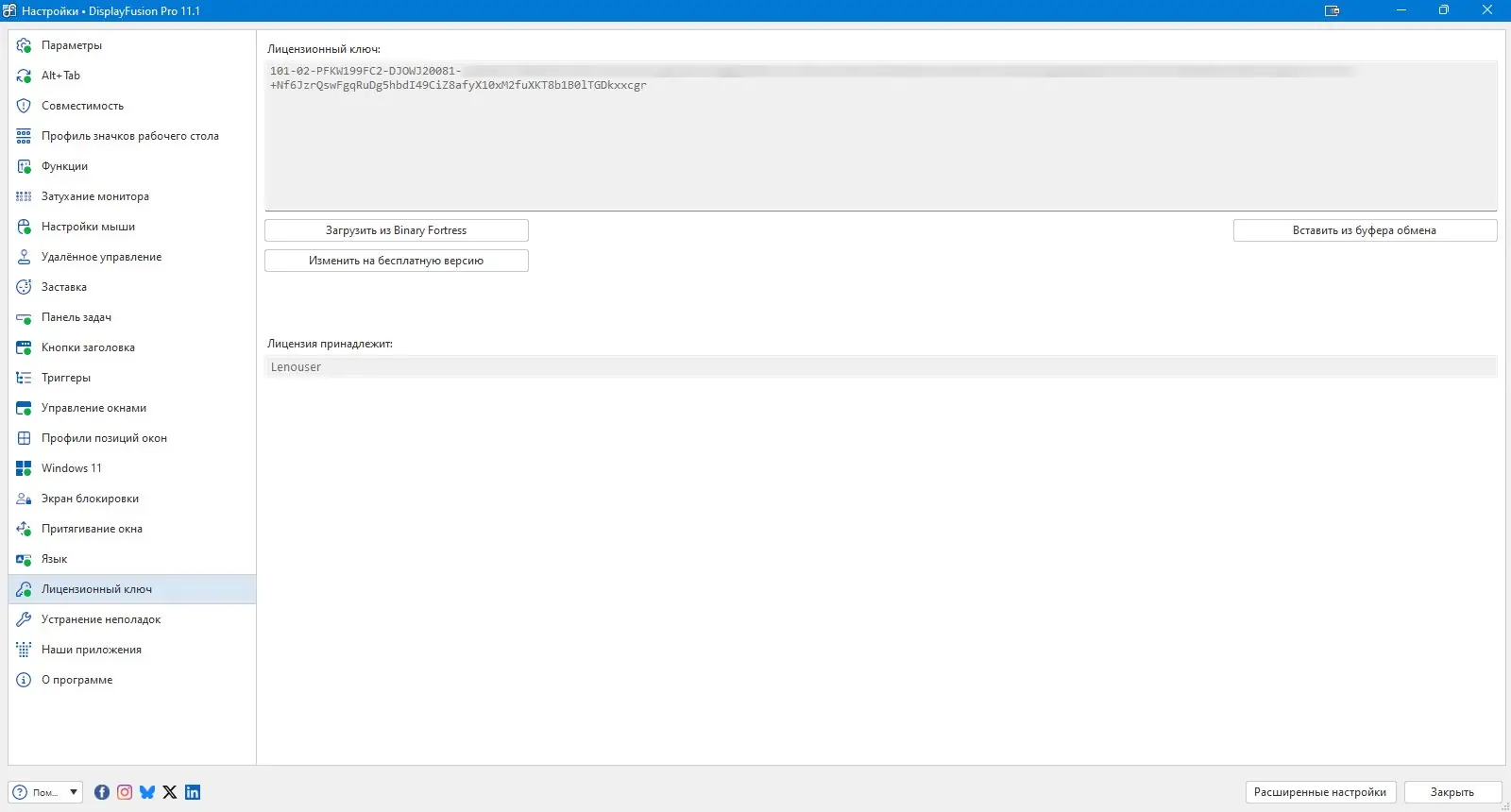Open the Bluesky social link
This screenshot has height=812, width=1511.
(147, 792)
